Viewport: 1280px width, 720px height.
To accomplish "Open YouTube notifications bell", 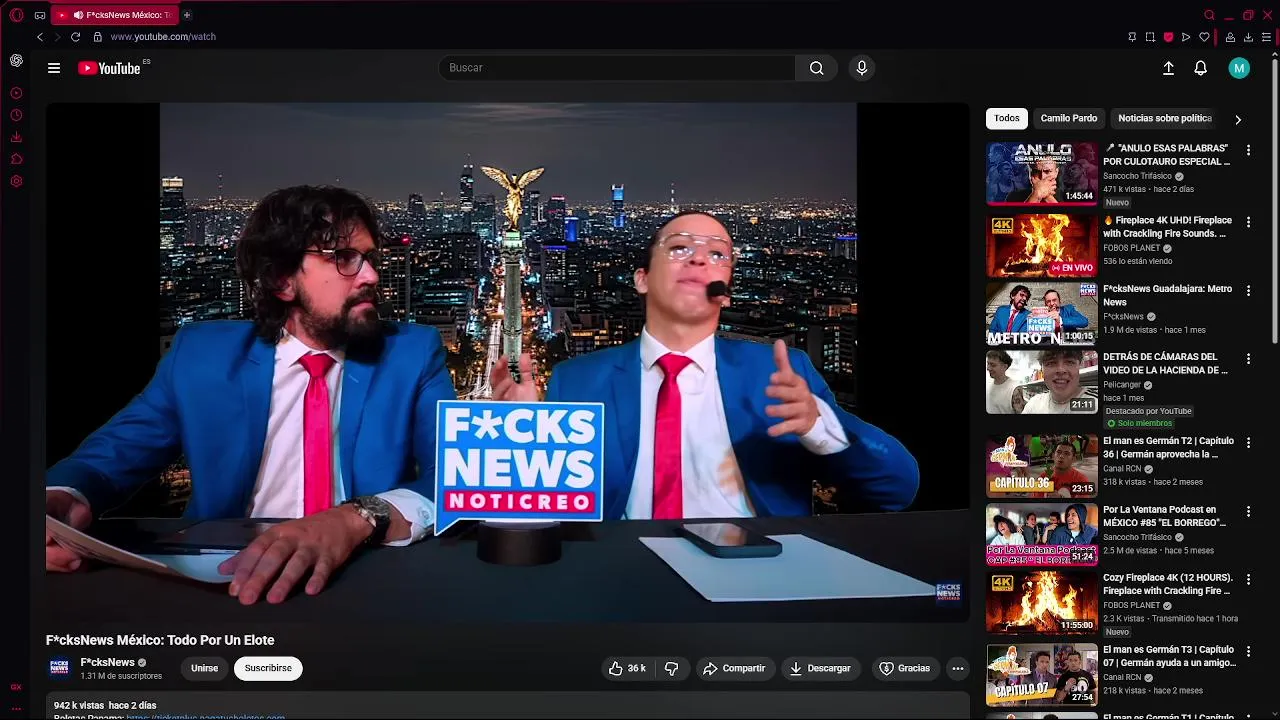I will pyautogui.click(x=1200, y=68).
